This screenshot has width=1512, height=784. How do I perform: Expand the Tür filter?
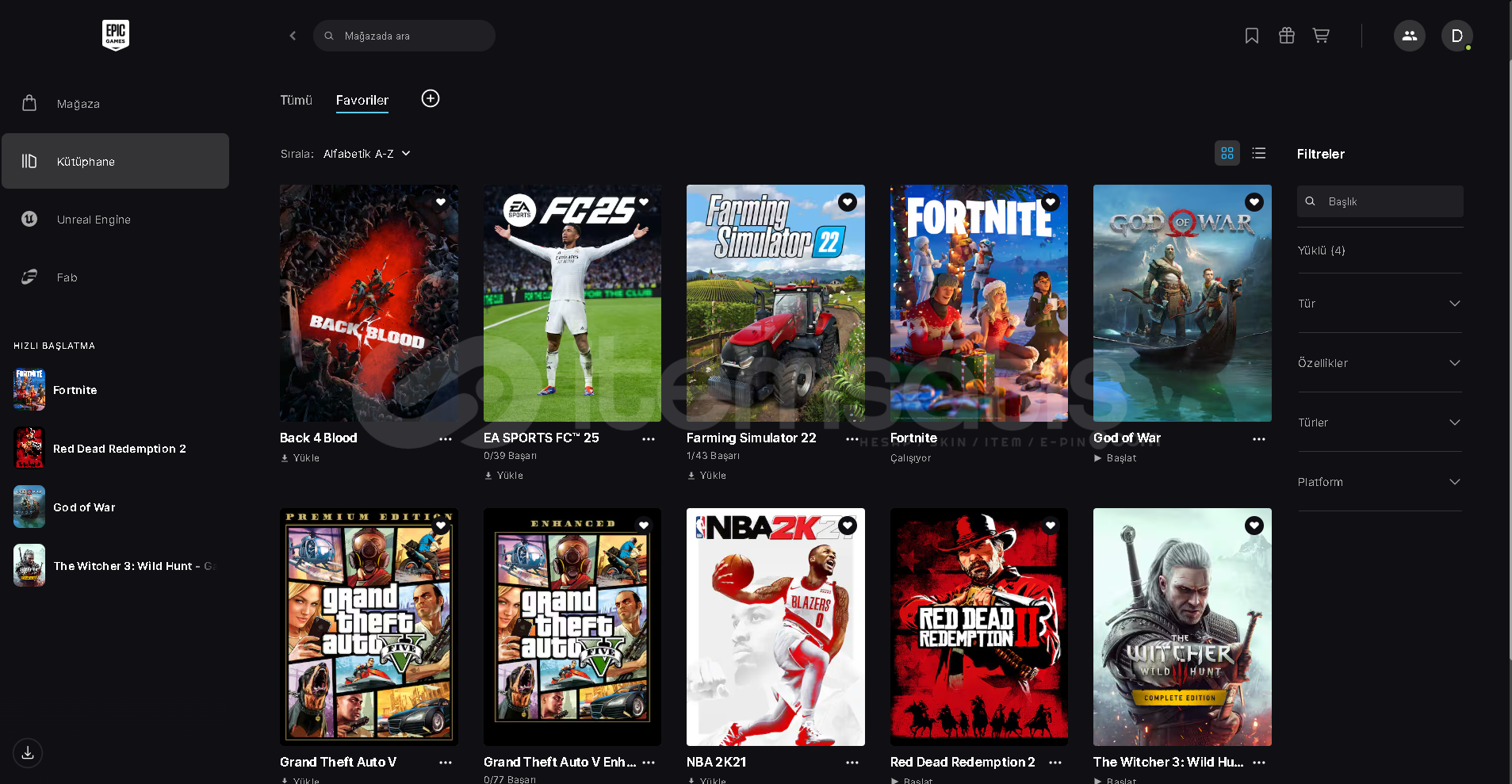pyautogui.click(x=1380, y=304)
